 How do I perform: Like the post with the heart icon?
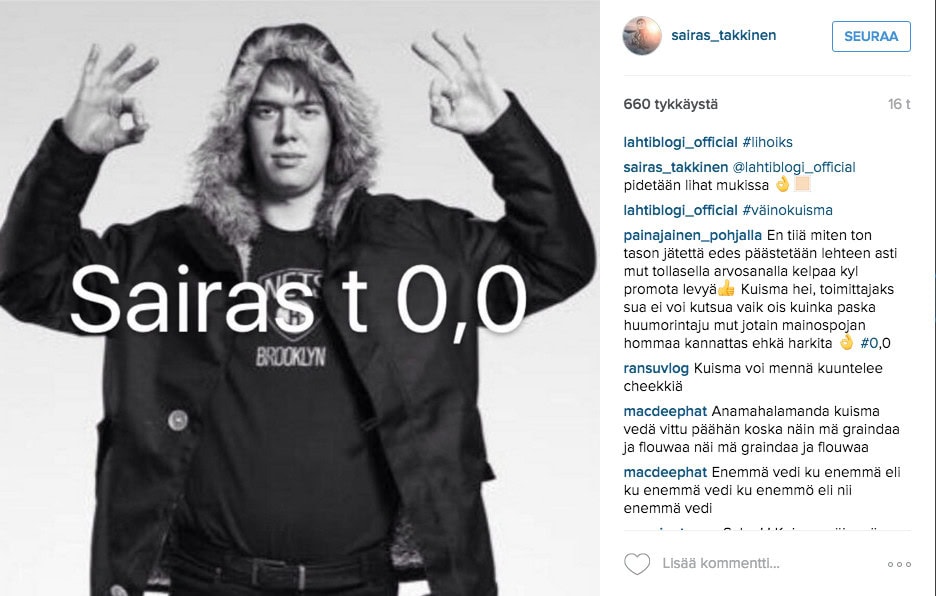click(x=636, y=564)
